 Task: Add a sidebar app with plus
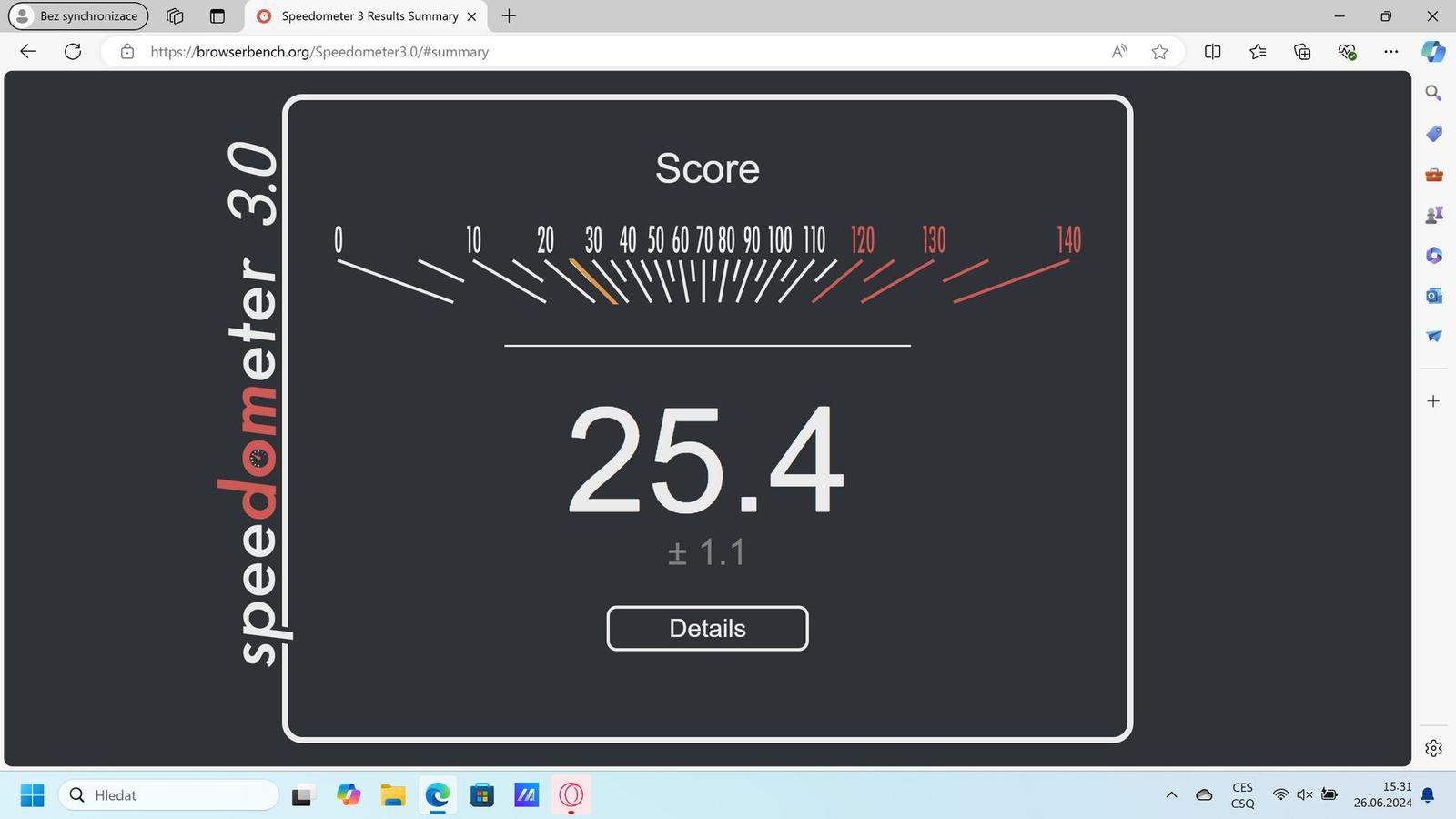[x=1433, y=401]
